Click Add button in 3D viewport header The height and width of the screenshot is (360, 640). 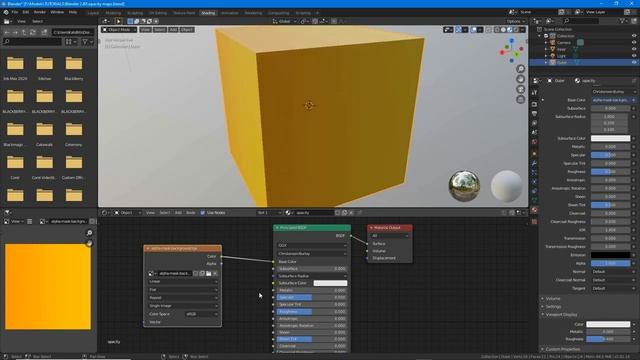(173, 30)
